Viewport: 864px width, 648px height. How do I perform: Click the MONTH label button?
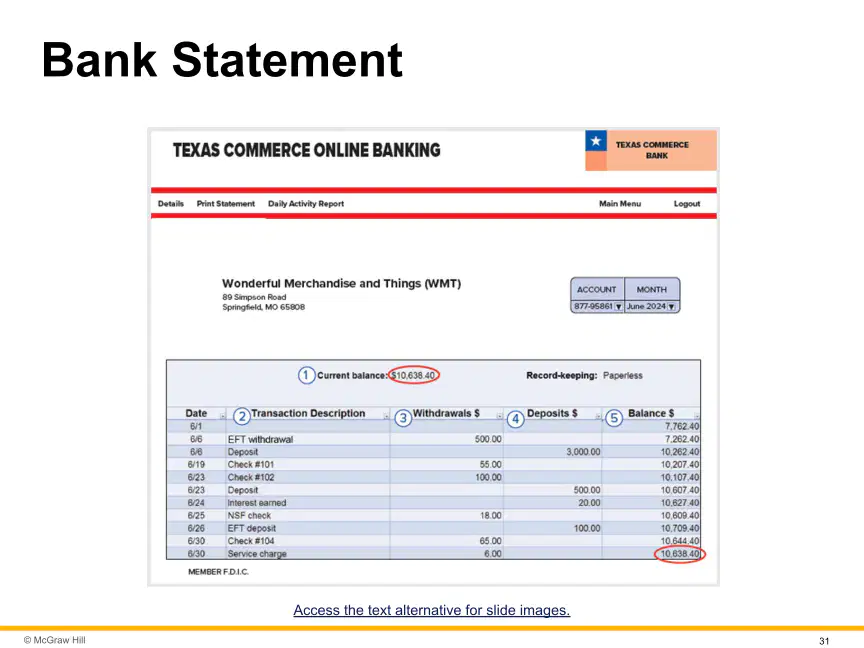point(652,289)
